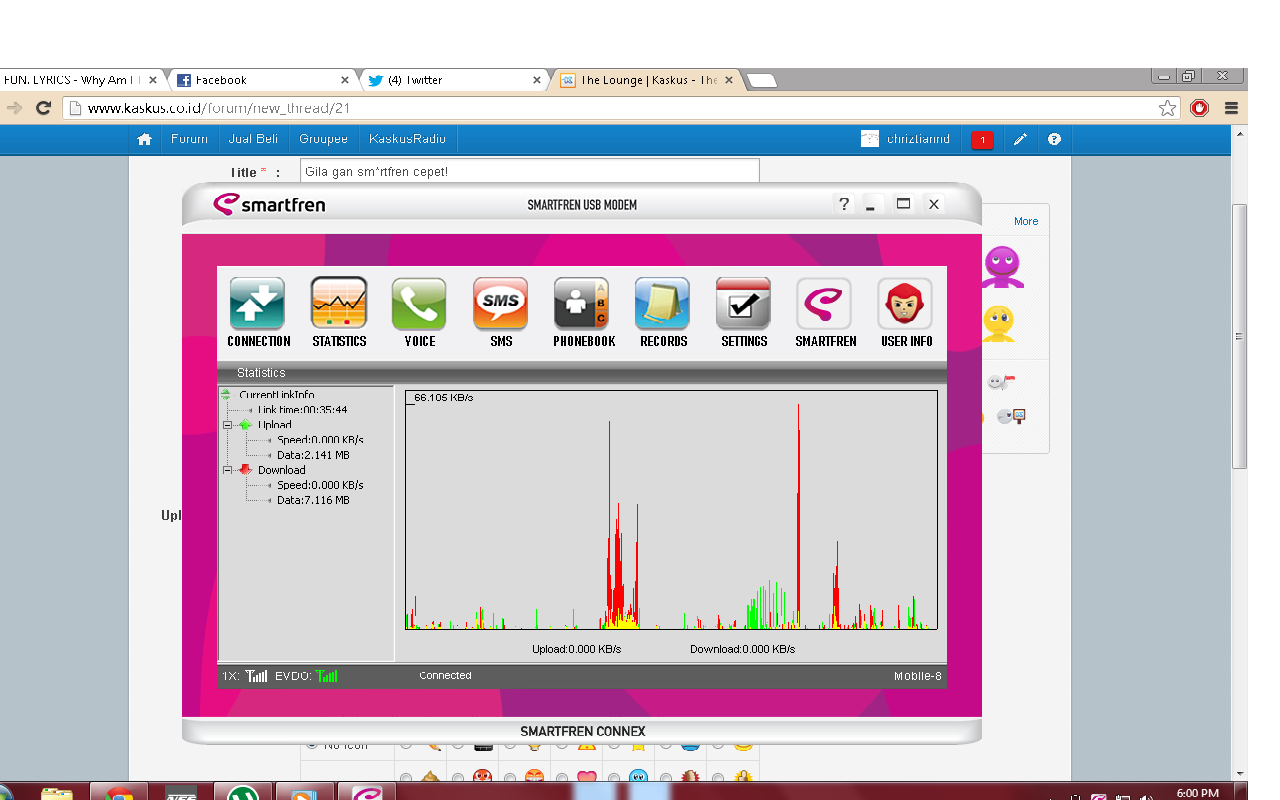Click the green Upload arrow icon
This screenshot has width=1280, height=800.
tap(245, 425)
